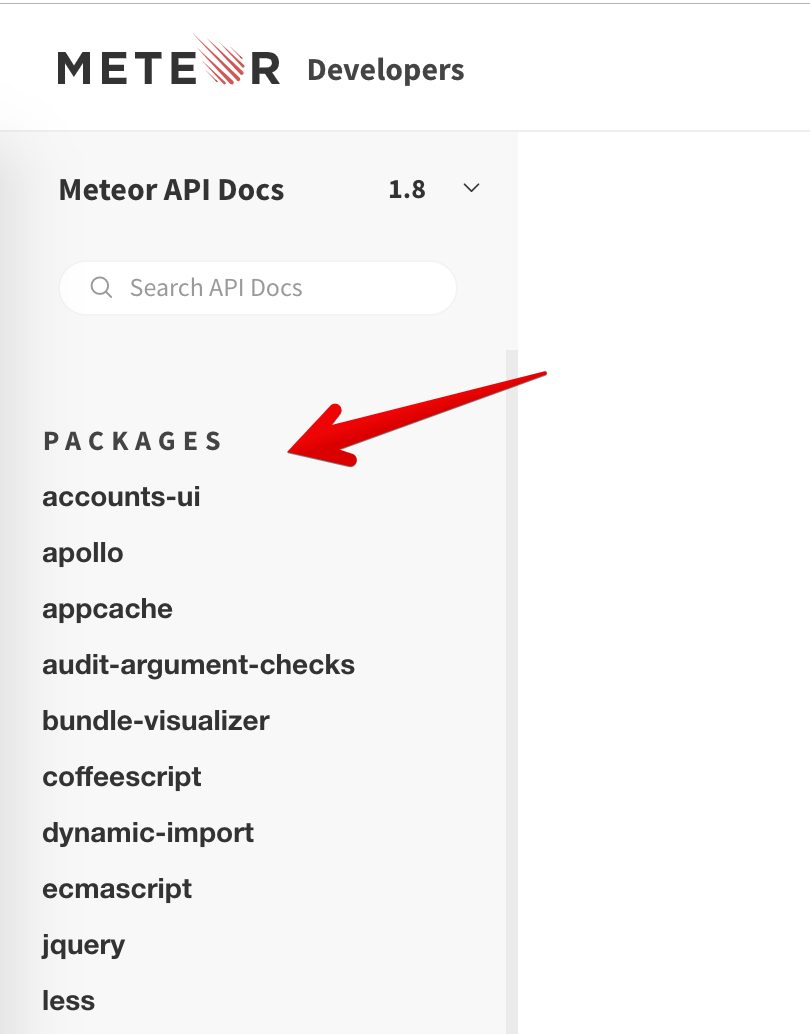Select the coffeescript package
Viewport: 810px width, 1034px height.
point(121,777)
